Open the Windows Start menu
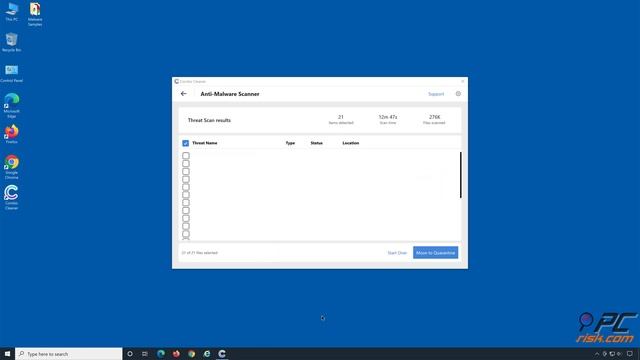 [7, 353]
